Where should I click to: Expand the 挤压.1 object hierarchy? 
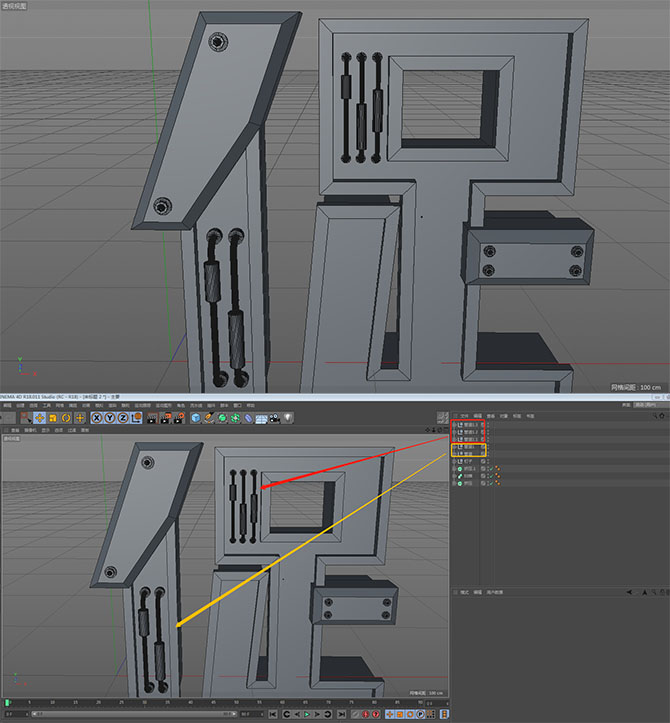tap(454, 468)
